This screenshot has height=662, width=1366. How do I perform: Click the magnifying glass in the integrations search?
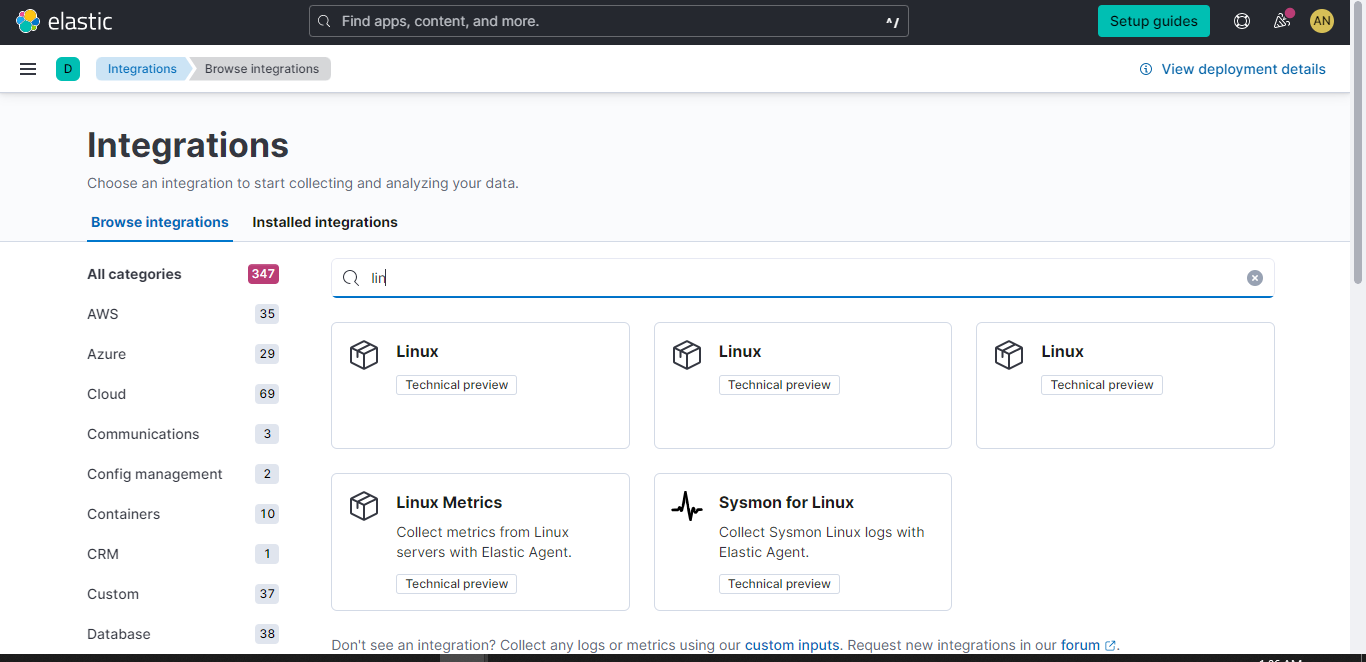click(x=349, y=277)
